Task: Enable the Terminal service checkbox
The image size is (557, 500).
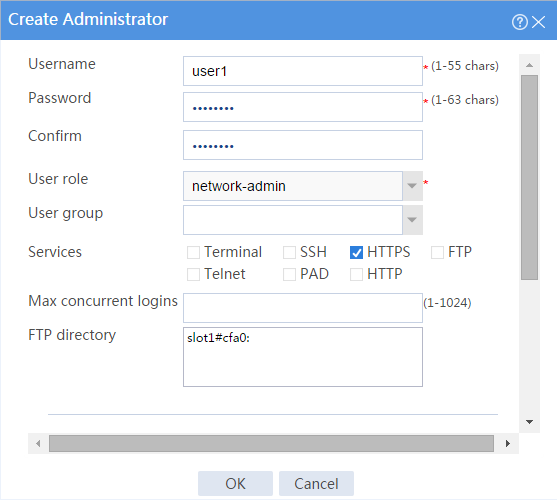Action: point(193,252)
